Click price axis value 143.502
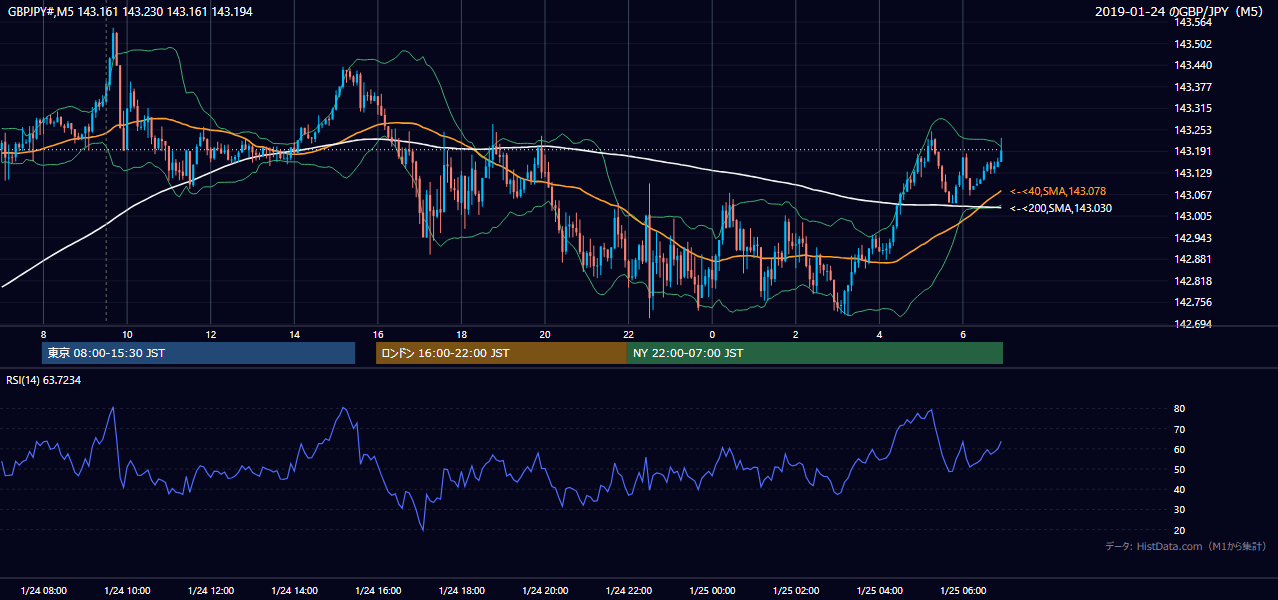 click(x=1194, y=44)
